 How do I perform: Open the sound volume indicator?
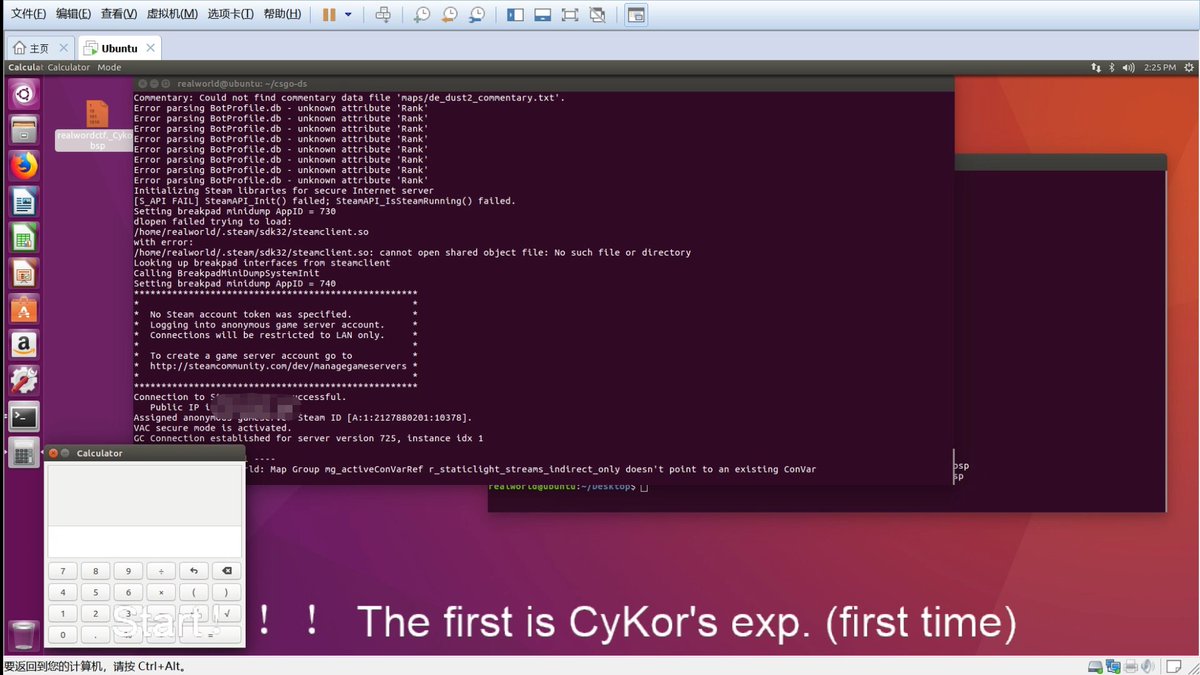(x=1129, y=67)
